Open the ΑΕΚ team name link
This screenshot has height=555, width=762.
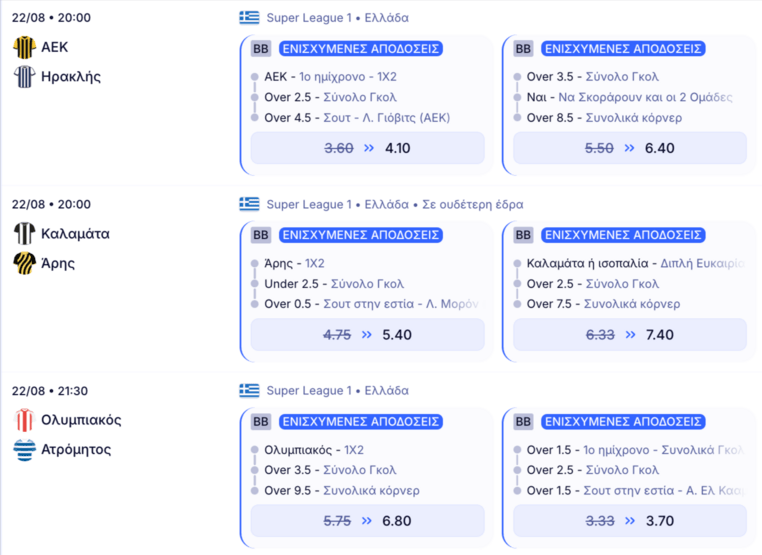pos(54,47)
